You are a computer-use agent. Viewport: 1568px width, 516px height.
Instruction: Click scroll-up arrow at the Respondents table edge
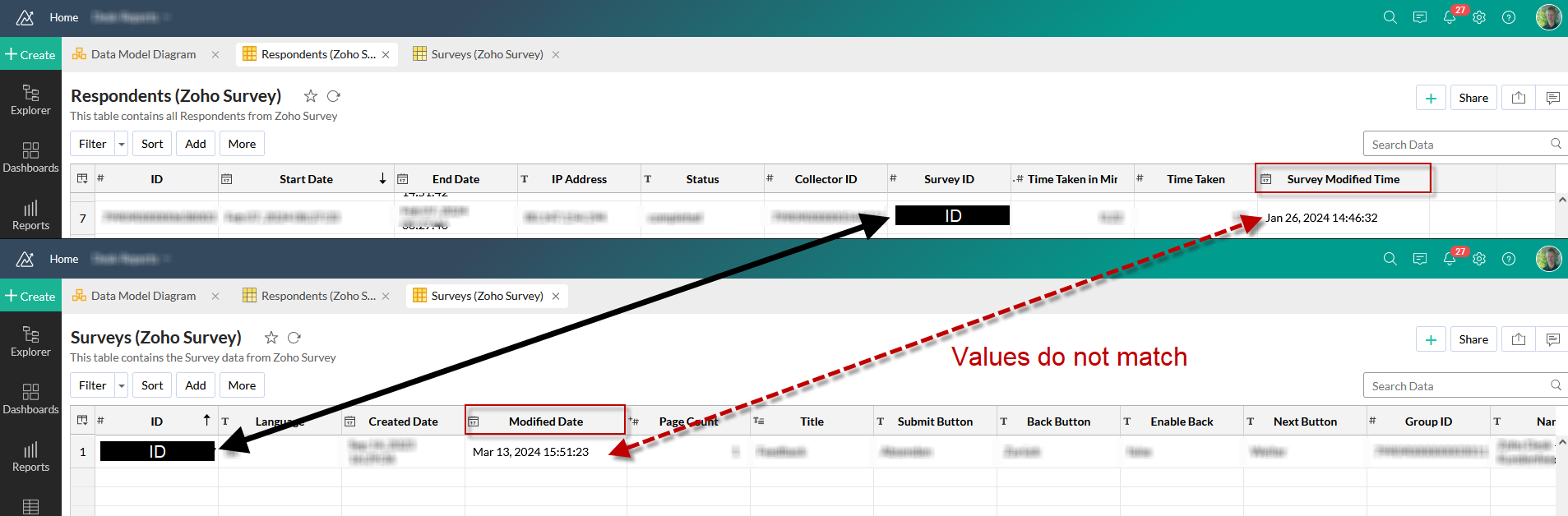1562,200
